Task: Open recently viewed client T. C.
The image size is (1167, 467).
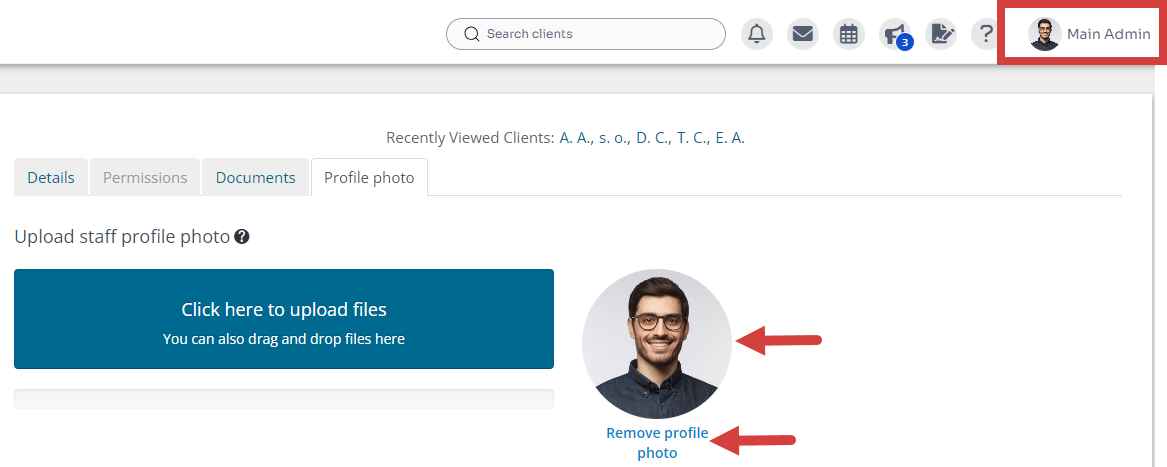Action: pyautogui.click(x=690, y=138)
